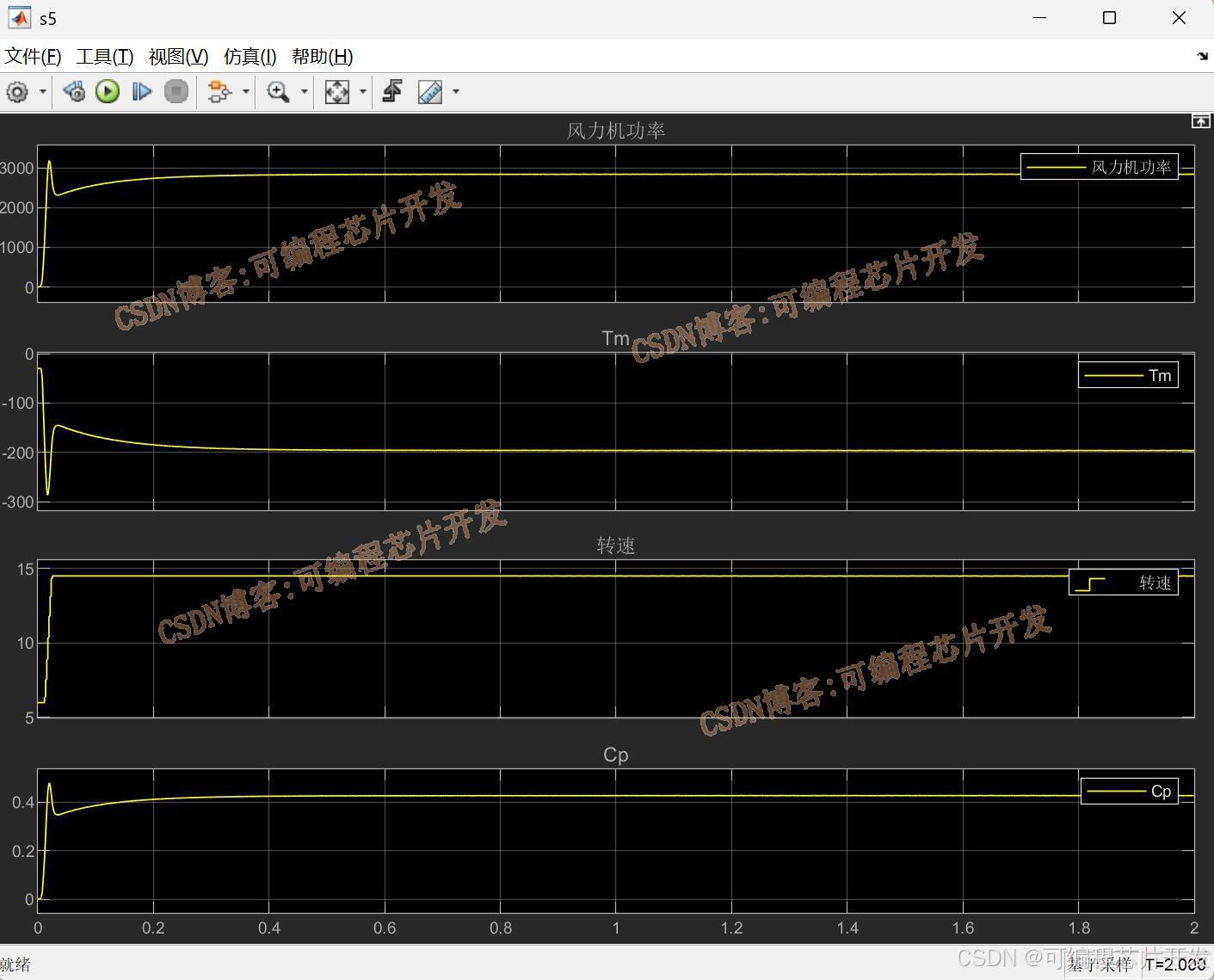This screenshot has height=980, width=1214.
Task: Activate the zoom magnifier tool
Action: pyautogui.click(x=278, y=92)
